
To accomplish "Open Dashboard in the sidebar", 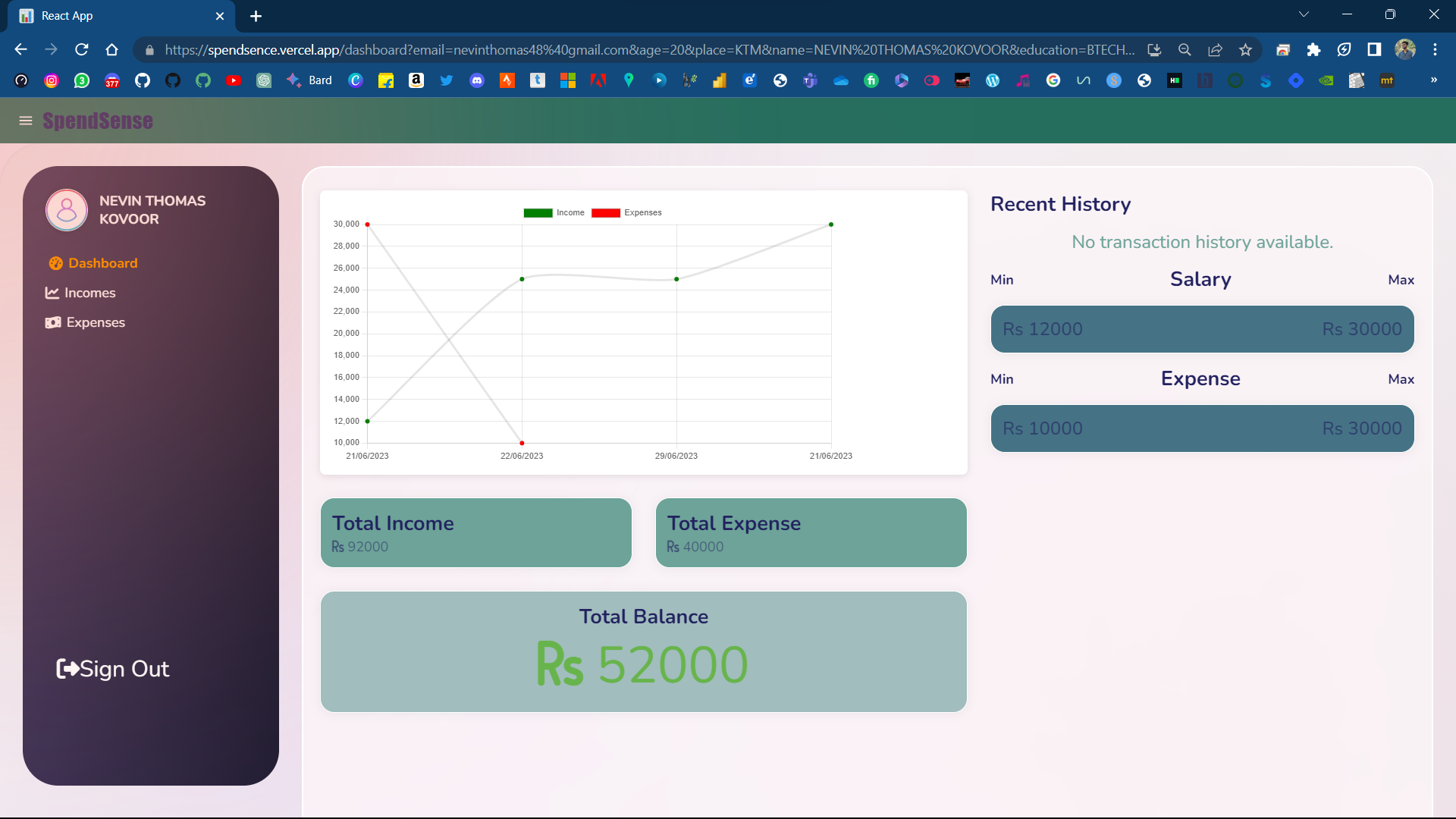I will pos(102,263).
